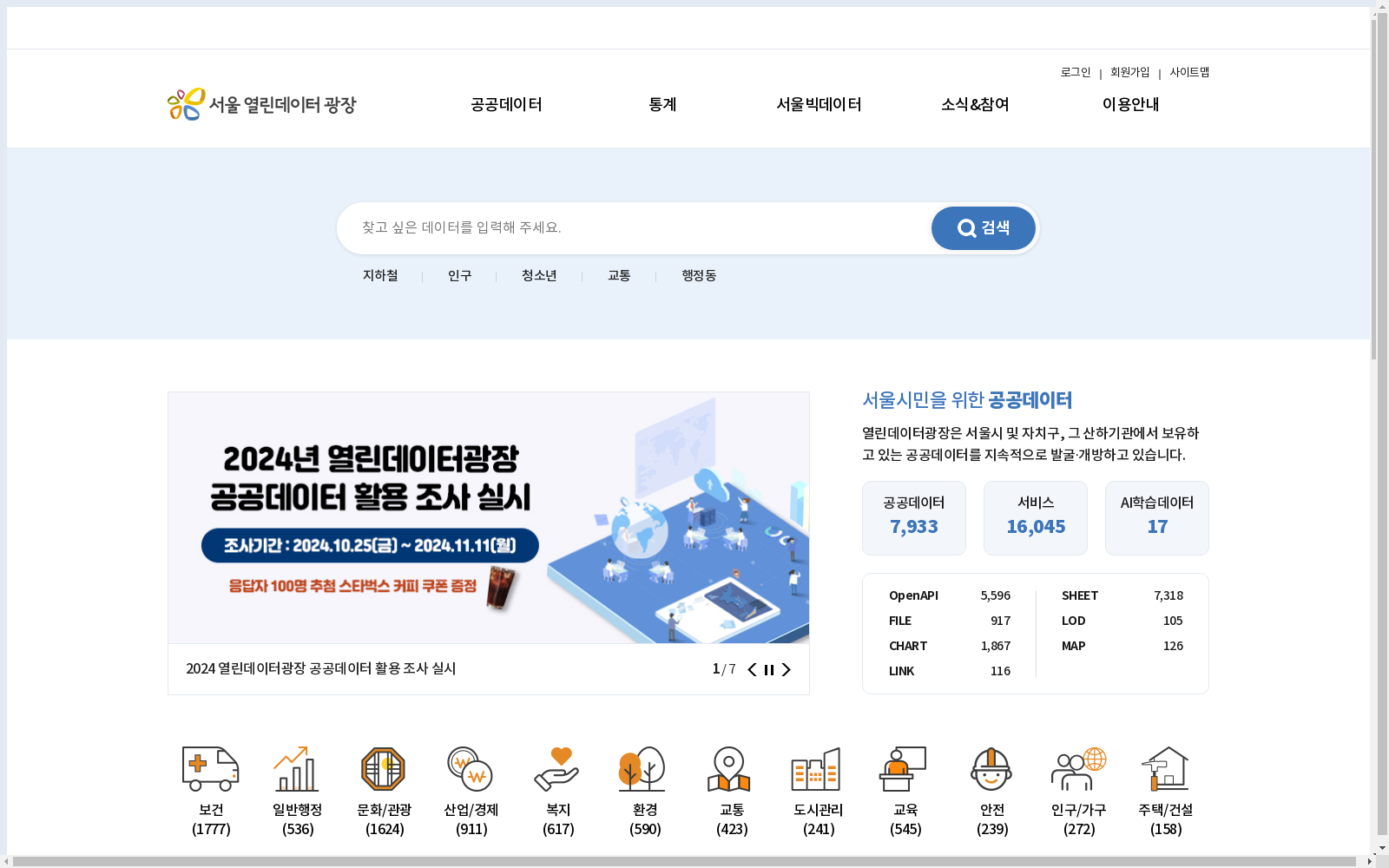Show previous banner slide
The height and width of the screenshot is (868, 1389).
coord(752,669)
